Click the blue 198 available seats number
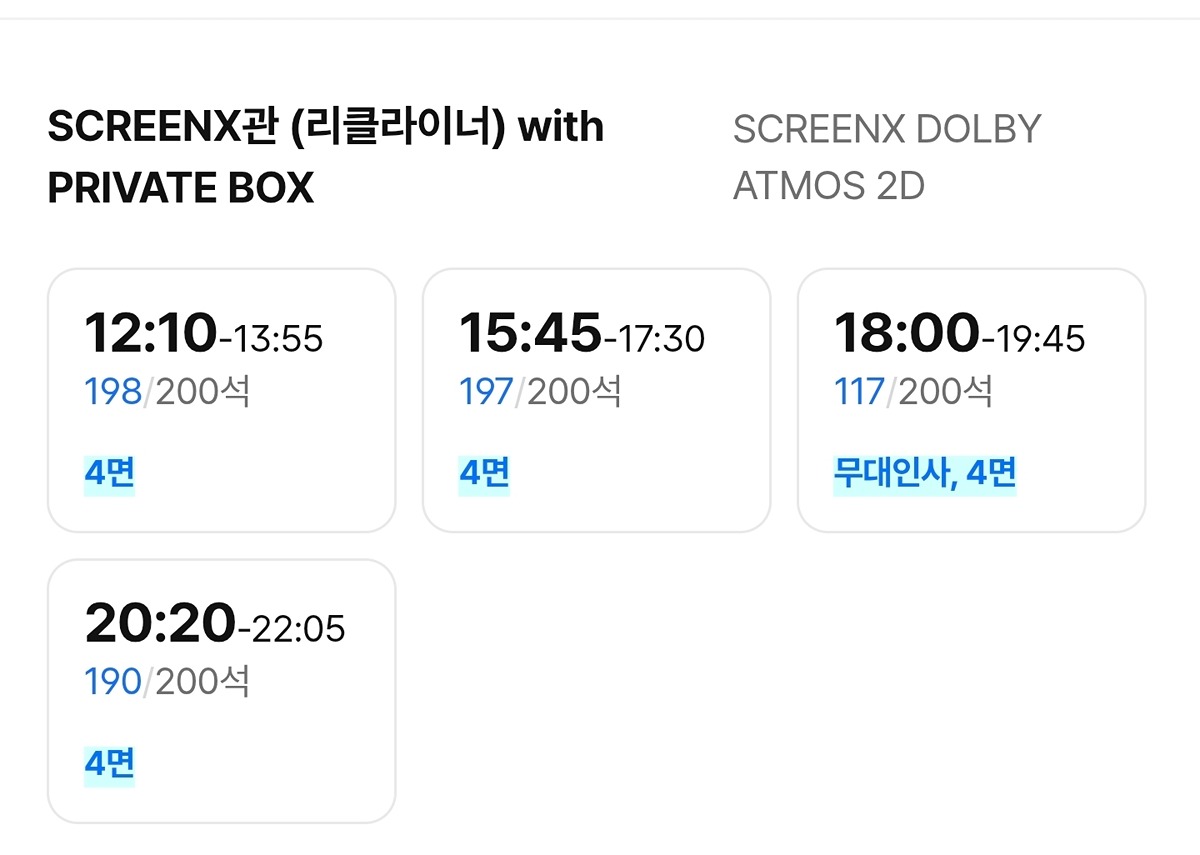1200x855 pixels. [113, 392]
